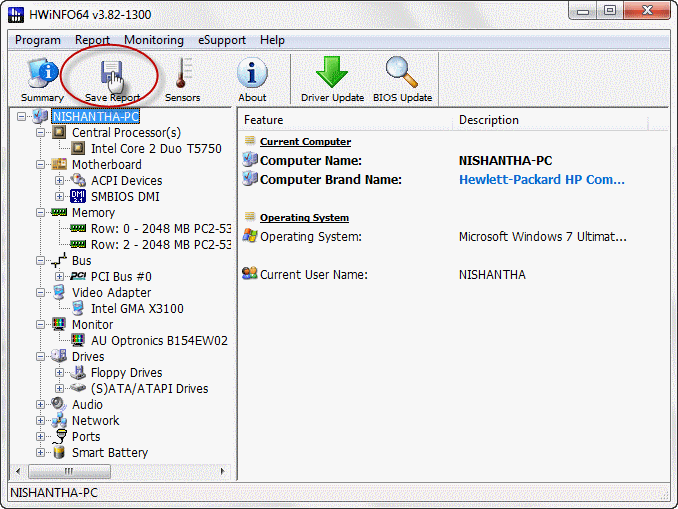The image size is (678, 509).
Task: Select the NISHANTHA-PC computer icon in tree
Action: (x=40, y=116)
